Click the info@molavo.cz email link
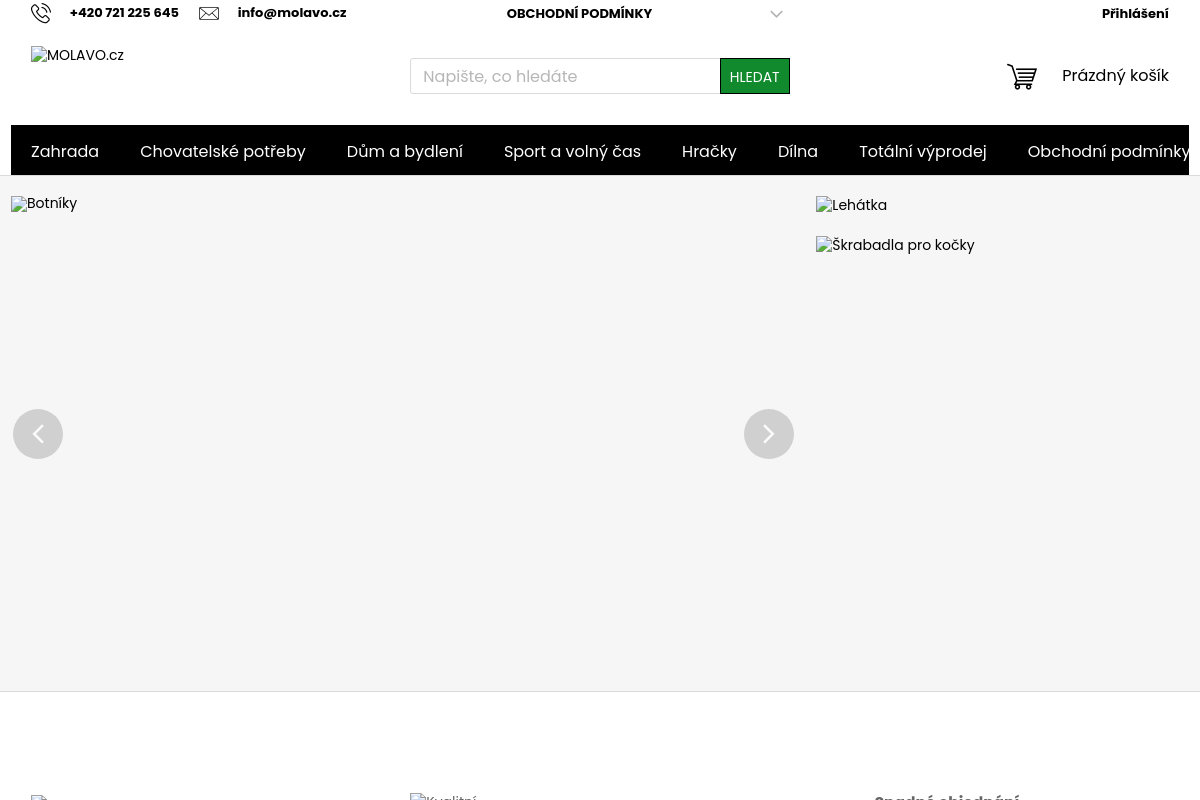Viewport: 1200px width, 800px height. tap(292, 13)
